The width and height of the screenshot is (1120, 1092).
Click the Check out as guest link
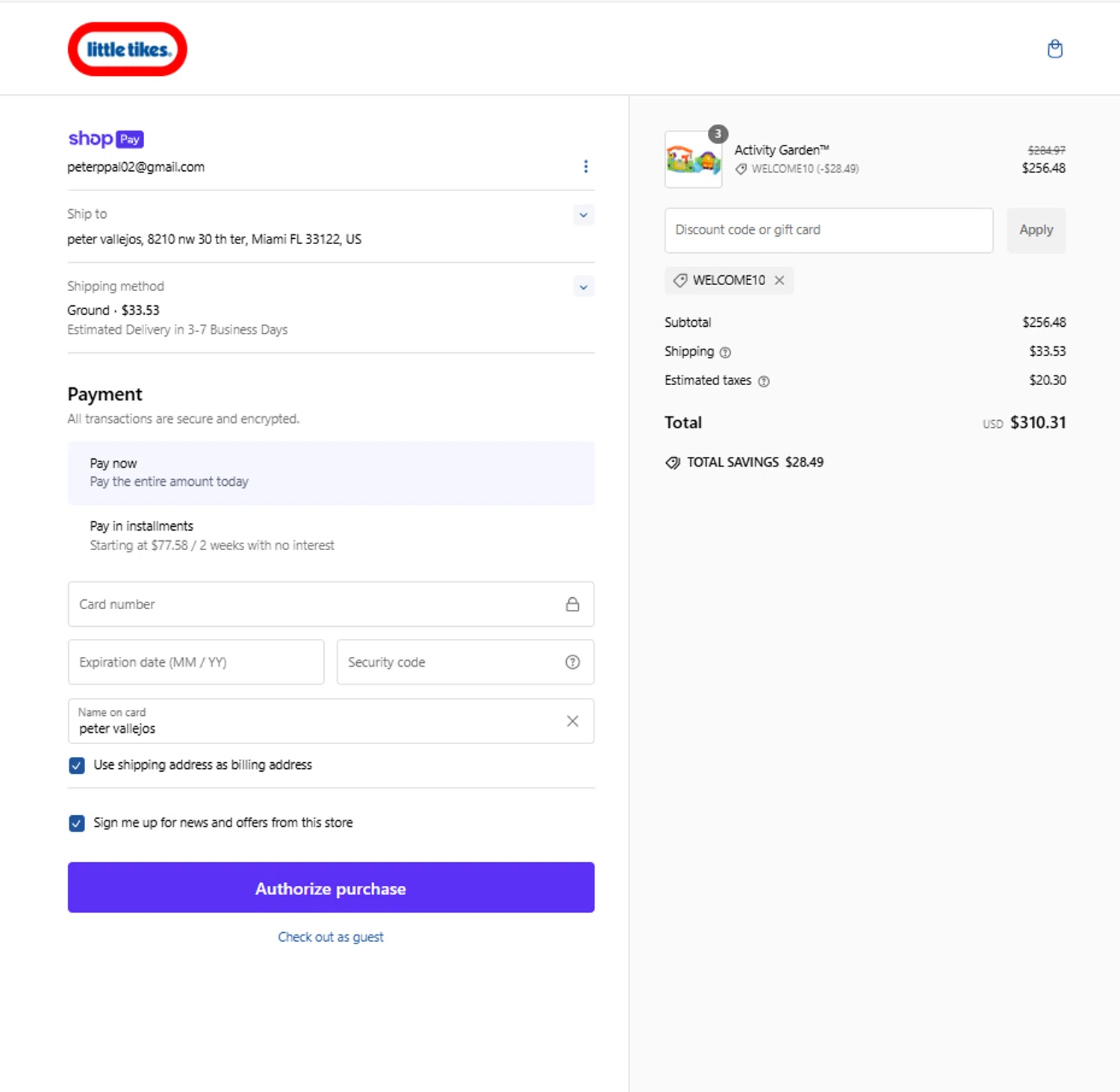[x=331, y=937]
